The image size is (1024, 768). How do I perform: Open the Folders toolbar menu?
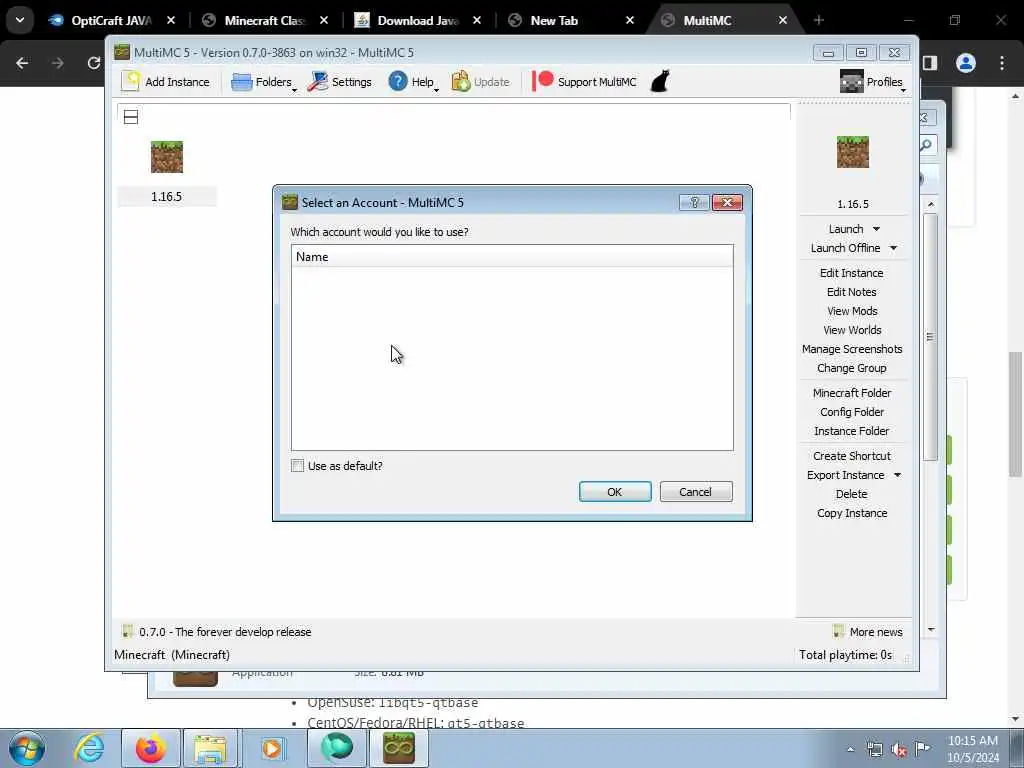click(x=264, y=82)
